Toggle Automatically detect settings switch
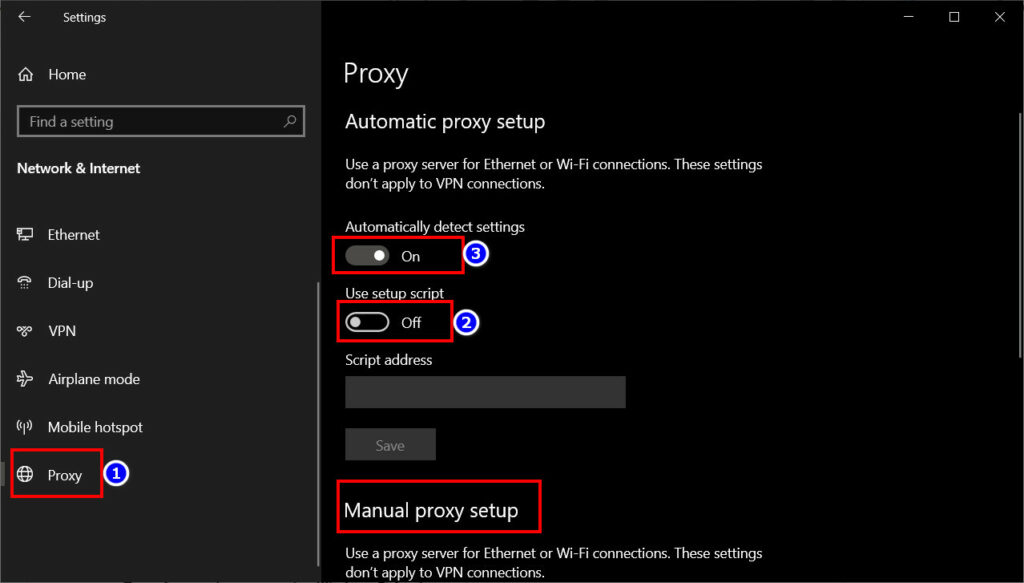The width and height of the screenshot is (1024, 583). click(366, 255)
